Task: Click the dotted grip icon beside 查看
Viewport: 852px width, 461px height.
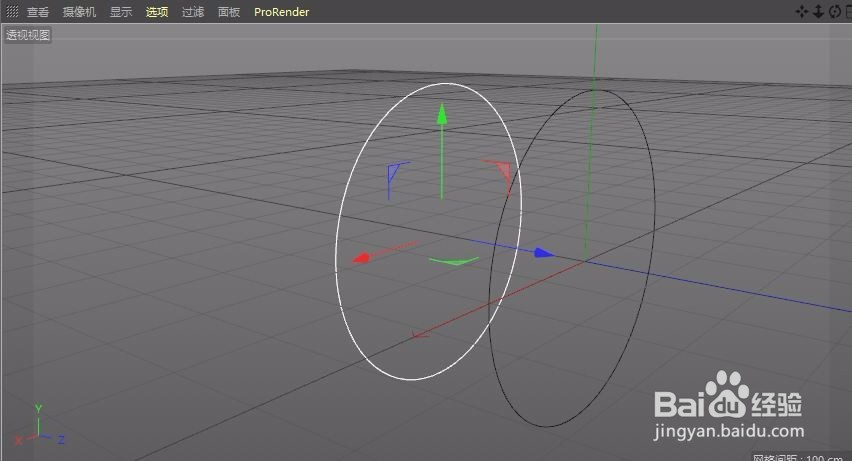Action: click(x=12, y=11)
